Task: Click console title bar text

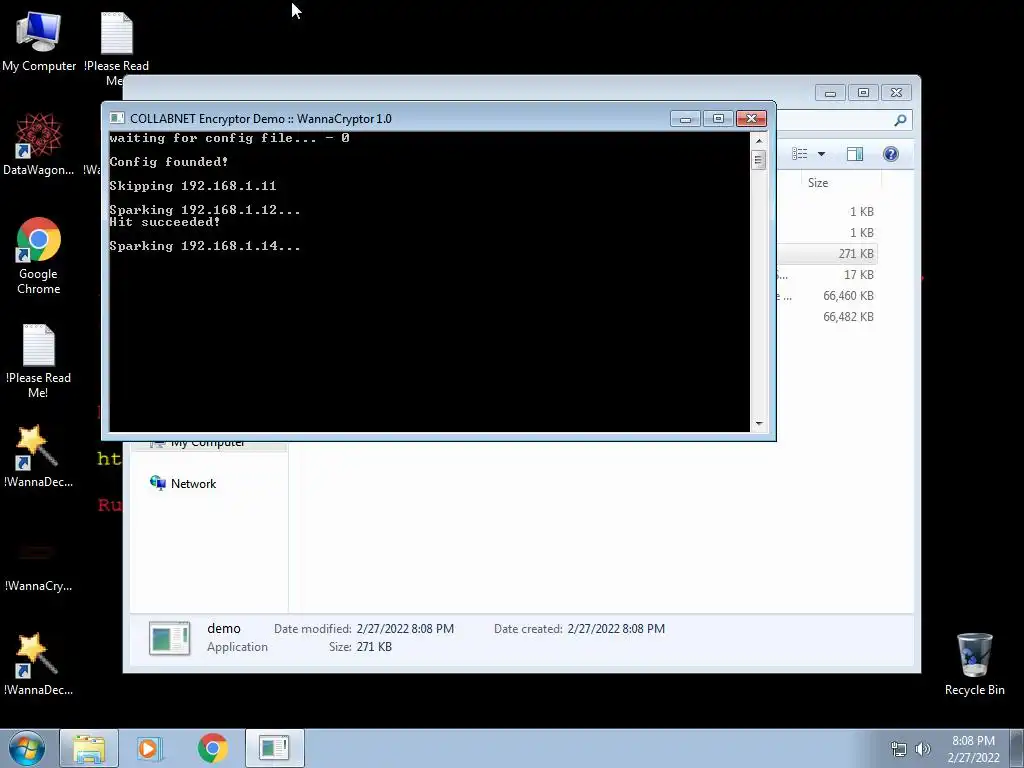Action: (261, 119)
